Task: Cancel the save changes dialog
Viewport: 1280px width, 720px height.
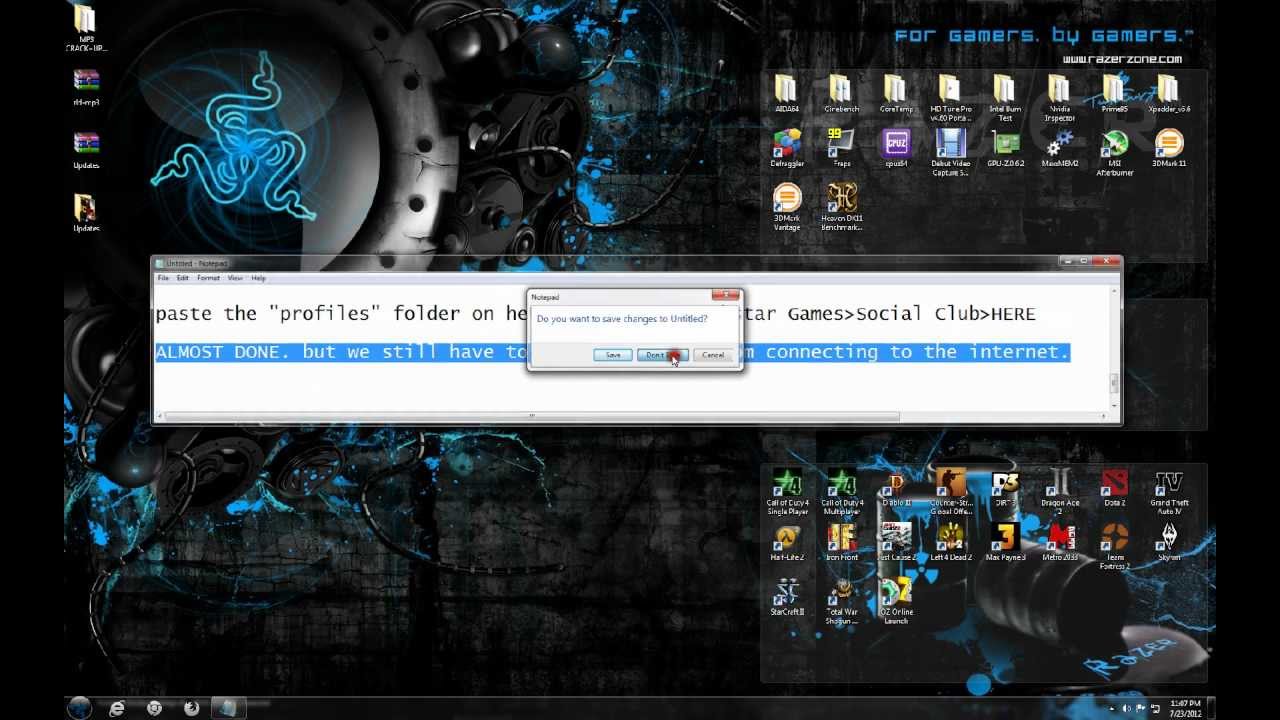Action: pos(713,355)
